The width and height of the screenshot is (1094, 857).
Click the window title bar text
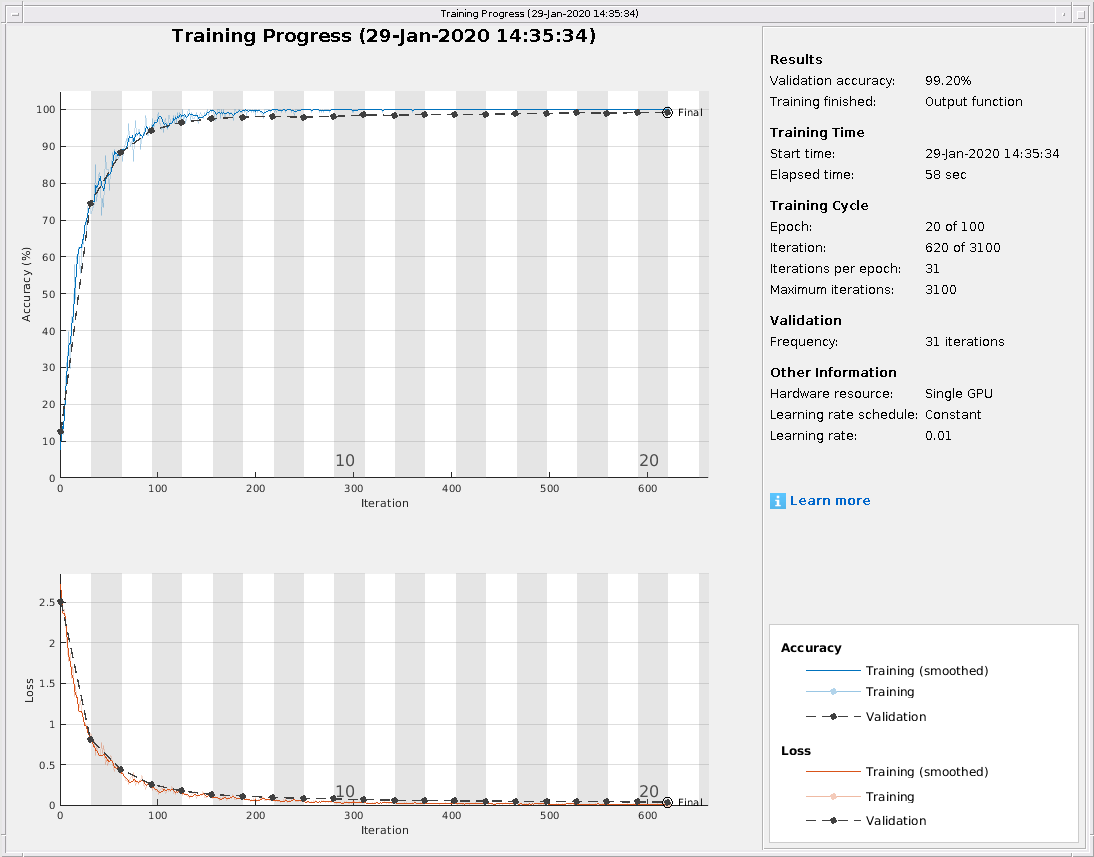539,13
